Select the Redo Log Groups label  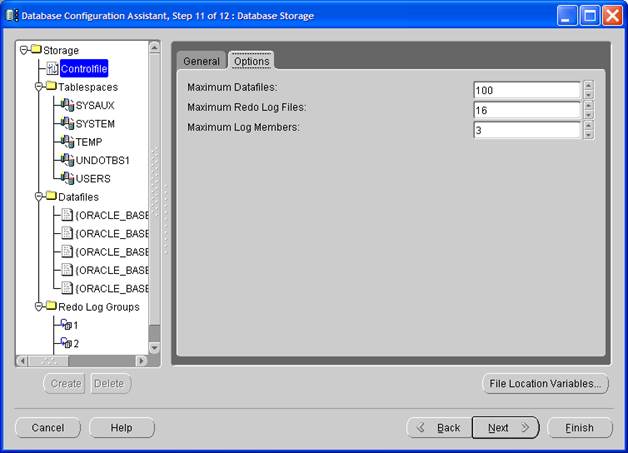(99, 307)
